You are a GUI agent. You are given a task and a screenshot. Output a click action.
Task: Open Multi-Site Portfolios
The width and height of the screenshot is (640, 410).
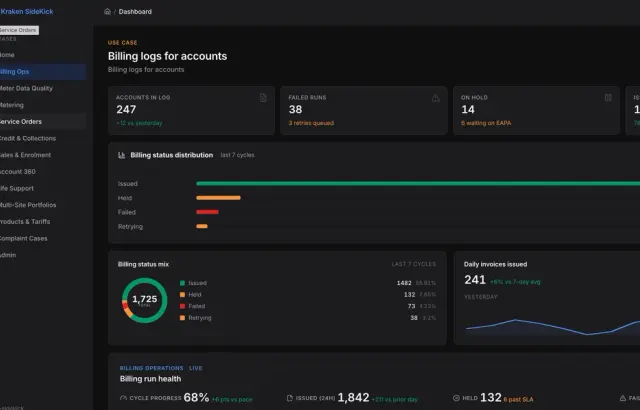[x=43, y=205]
